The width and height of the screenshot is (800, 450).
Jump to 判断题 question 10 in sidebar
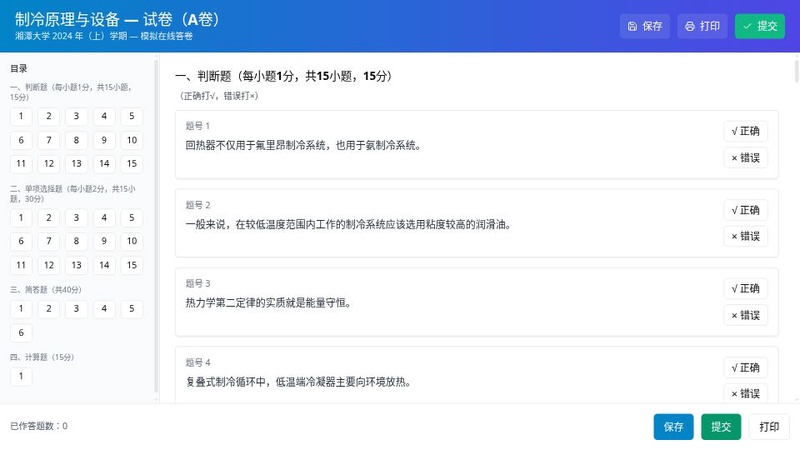pos(132,140)
